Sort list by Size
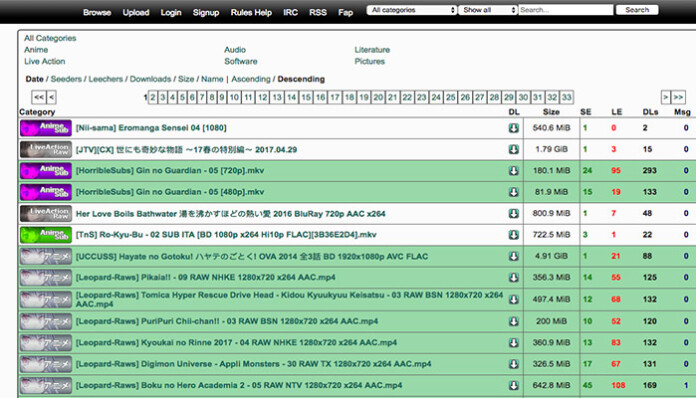Screen dimensions: 696x398 click(186, 79)
